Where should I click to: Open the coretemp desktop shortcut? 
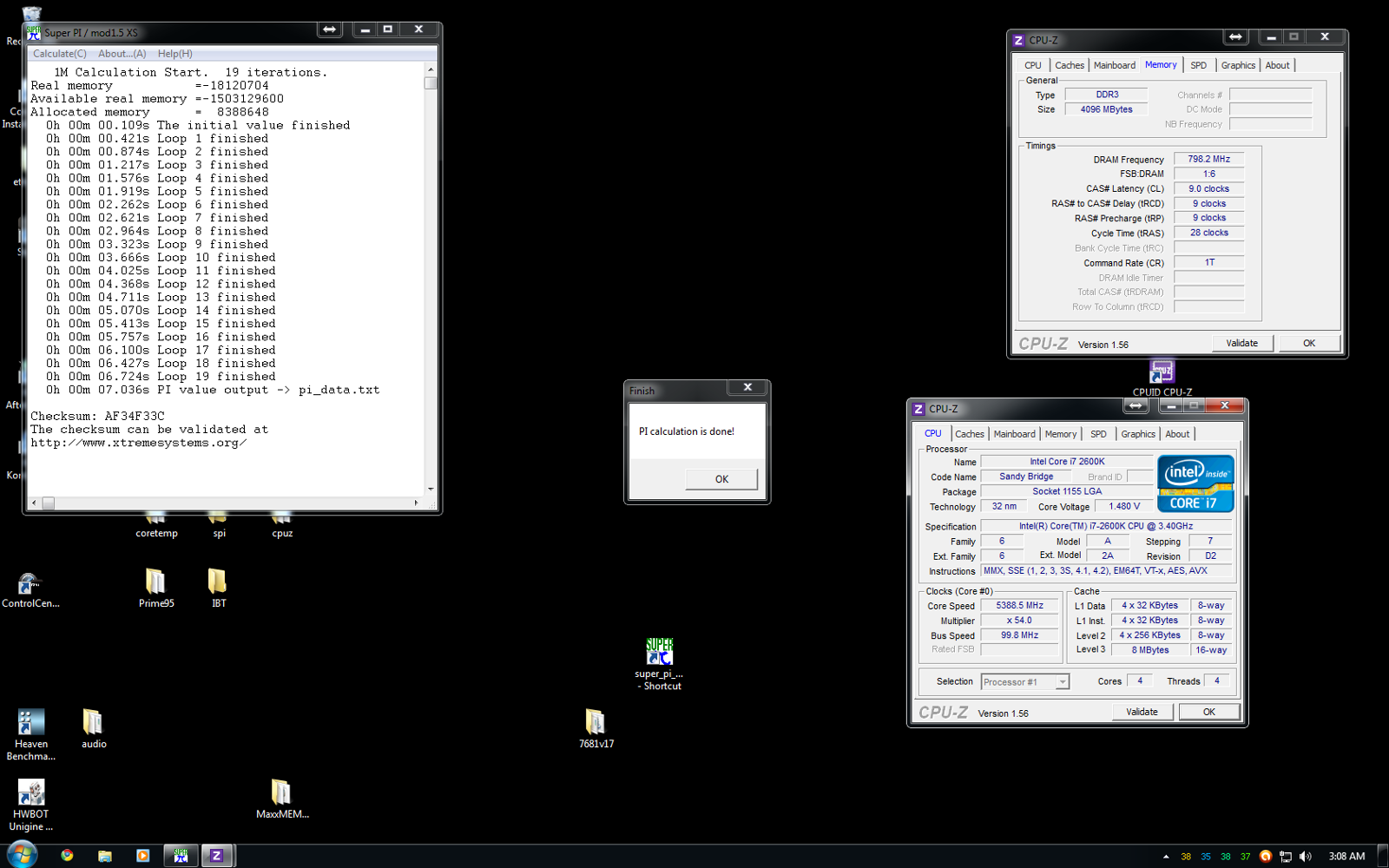[x=156, y=526]
